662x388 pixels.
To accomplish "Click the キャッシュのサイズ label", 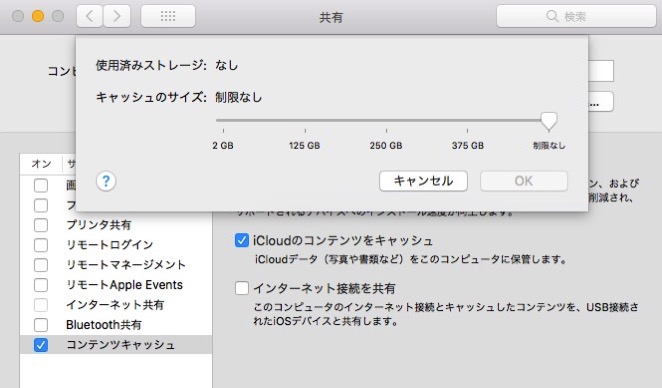I will click(151, 98).
